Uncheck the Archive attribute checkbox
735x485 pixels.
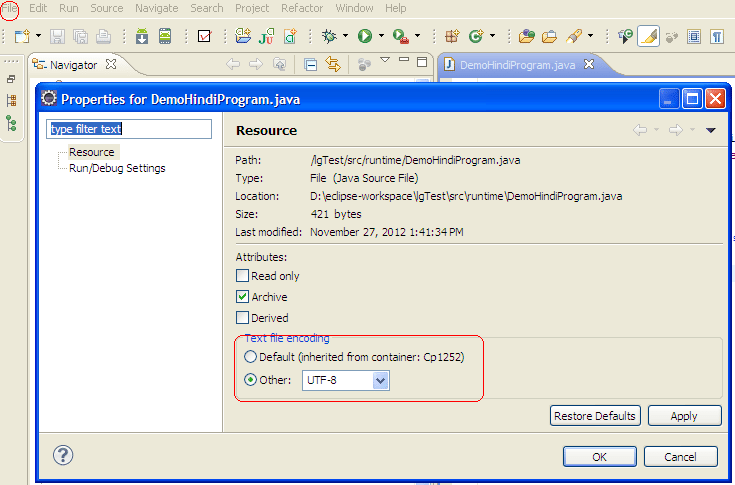(x=242, y=297)
